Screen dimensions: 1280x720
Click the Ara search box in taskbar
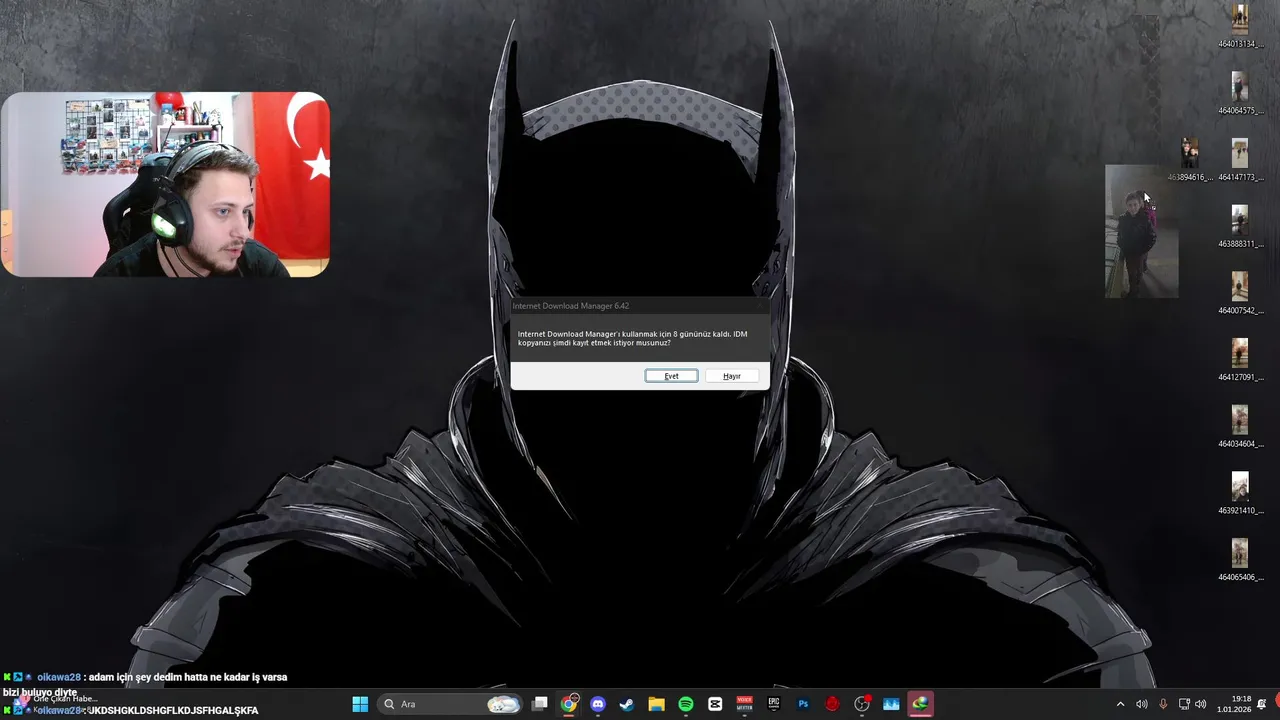pyautogui.click(x=450, y=704)
